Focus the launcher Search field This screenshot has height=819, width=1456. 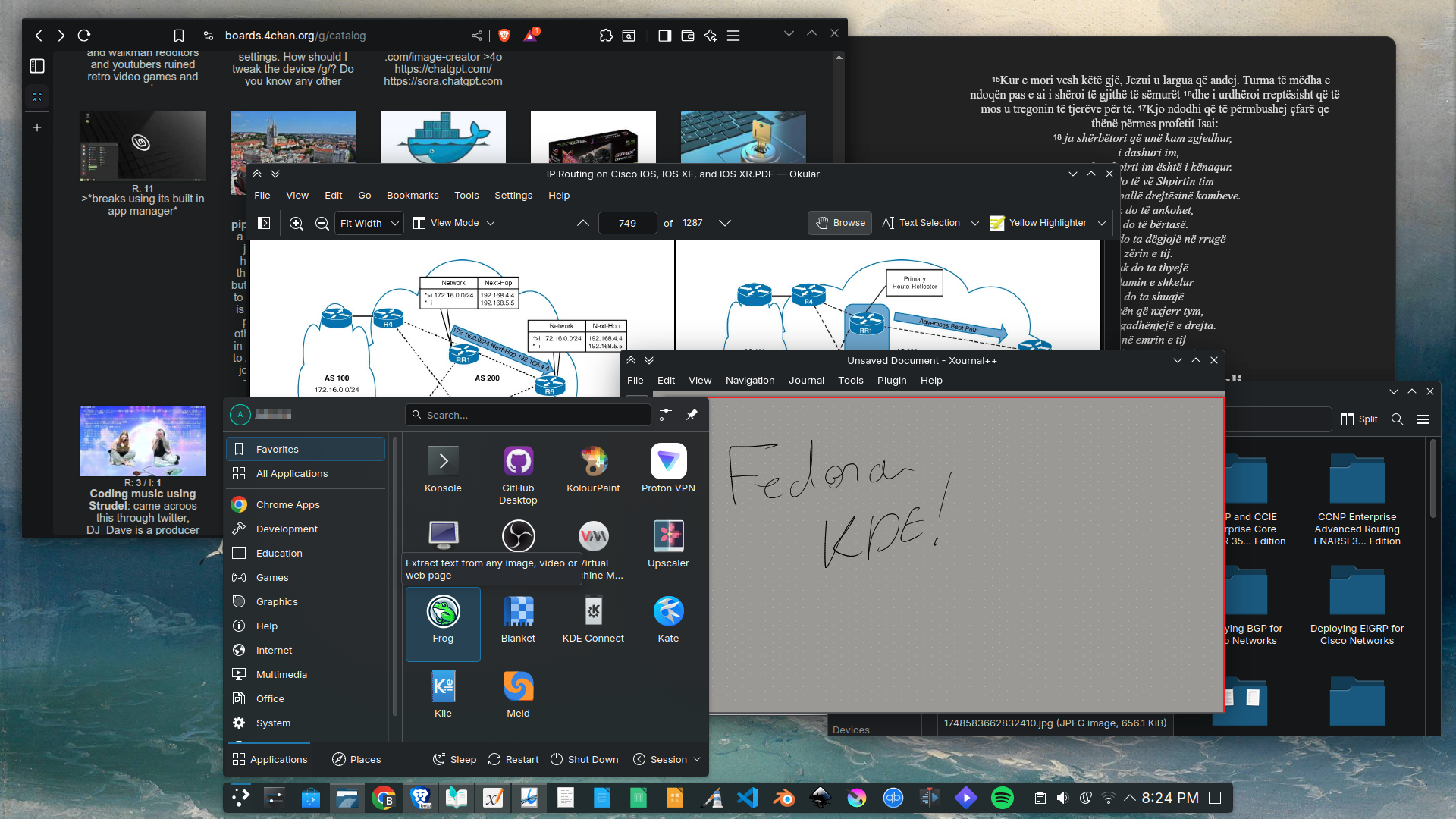click(529, 415)
